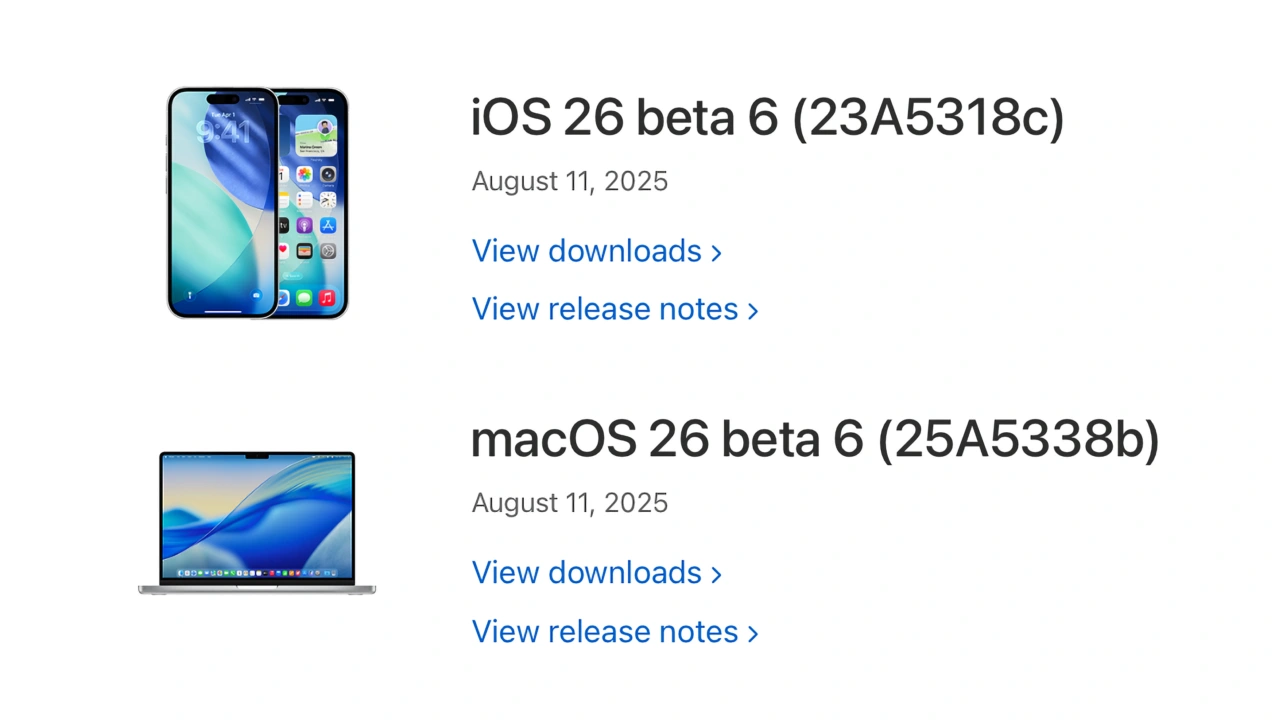Viewport: 1280px width, 720px height.
Task: Click the chevron after iOS View downloads
Action: 716,252
